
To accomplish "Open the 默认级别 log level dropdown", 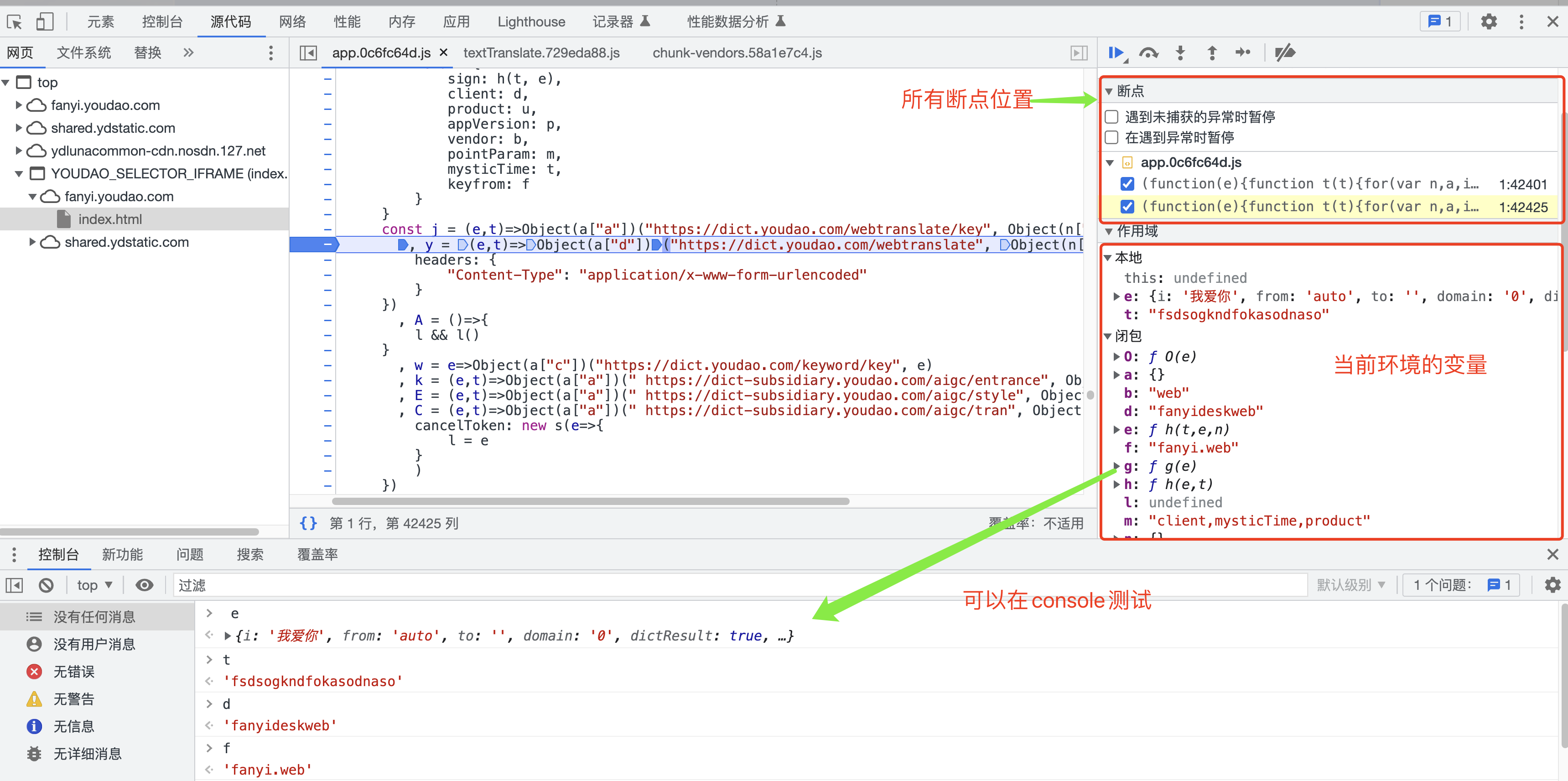I will 1351,585.
